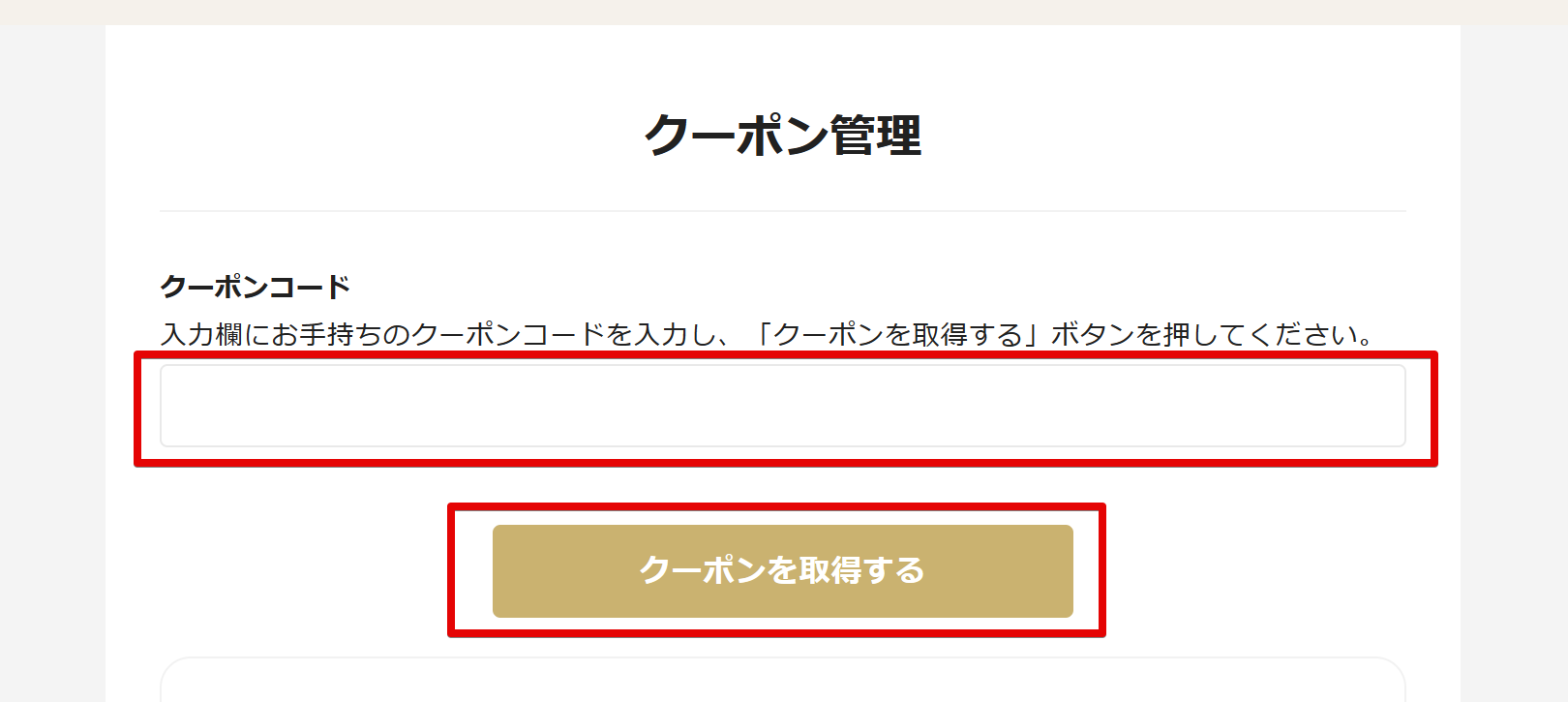Click the クーポンを取得する button
Viewport: 1568px width, 702px height.
[782, 570]
